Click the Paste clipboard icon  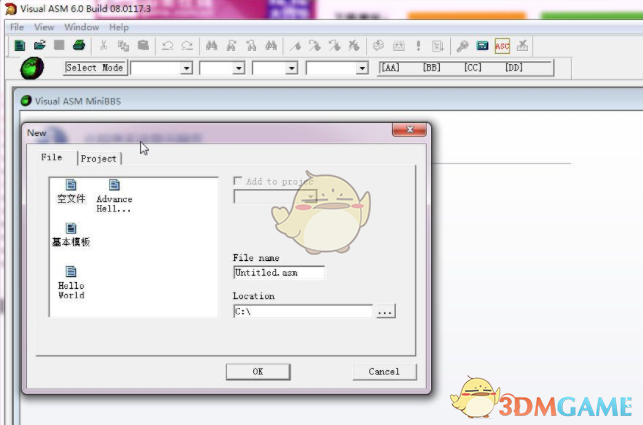tap(143, 45)
